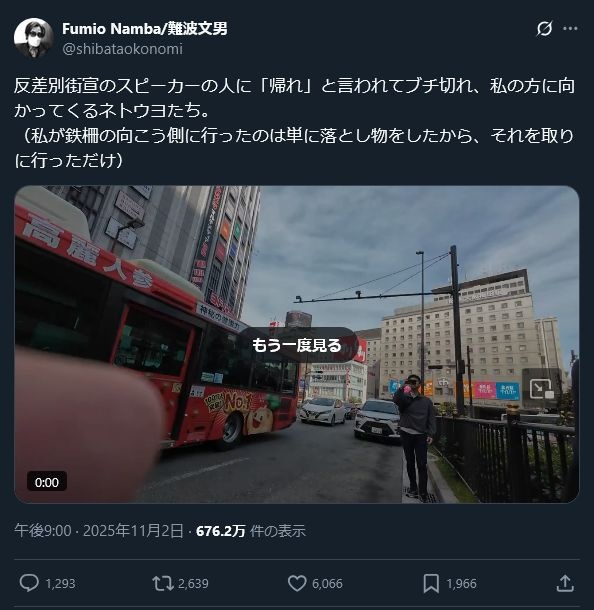Click the 2,639 reposts count
This screenshot has width=594, height=610.
pos(193,584)
